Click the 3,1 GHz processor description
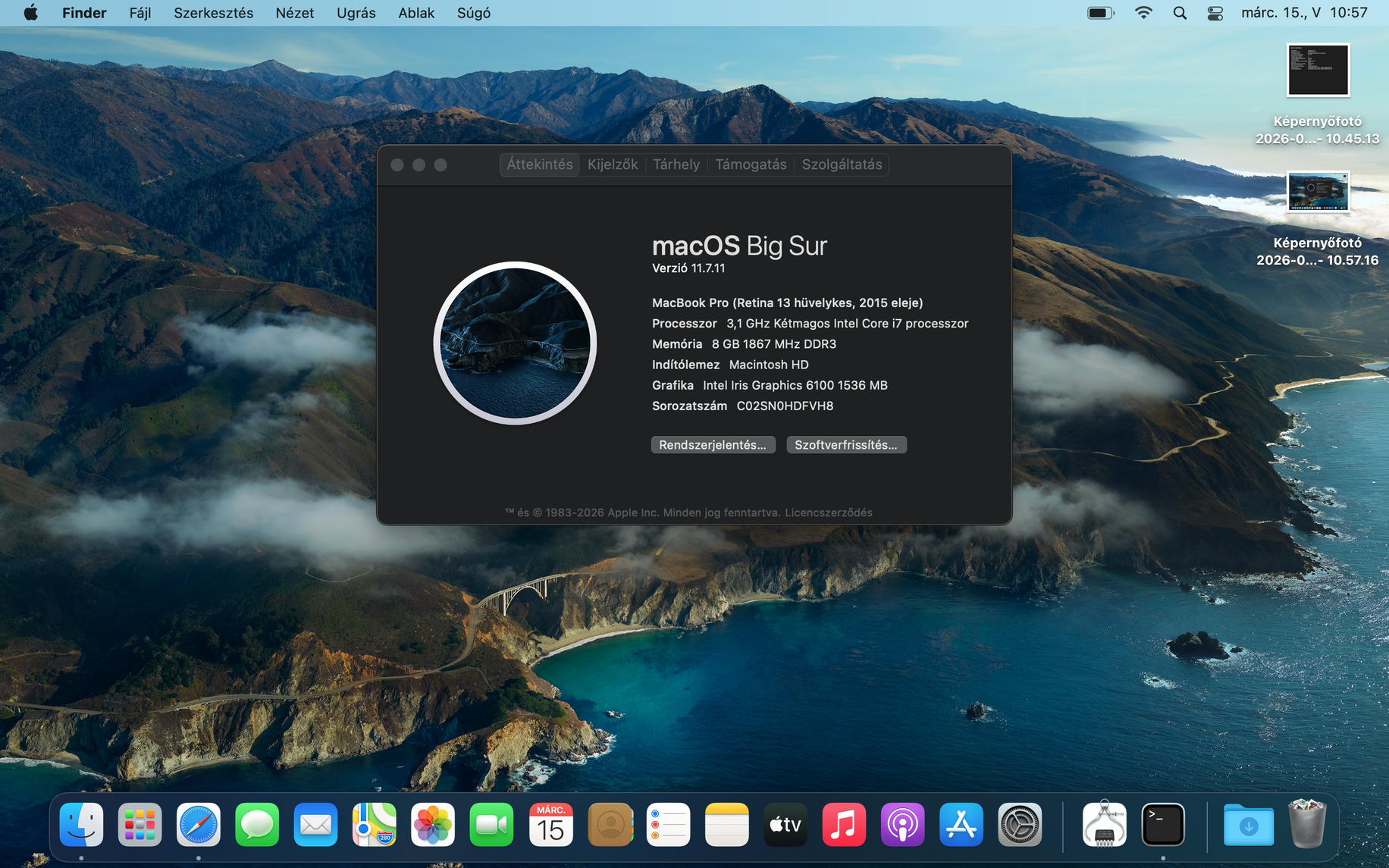Viewport: 1389px width, 868px height. point(848,324)
